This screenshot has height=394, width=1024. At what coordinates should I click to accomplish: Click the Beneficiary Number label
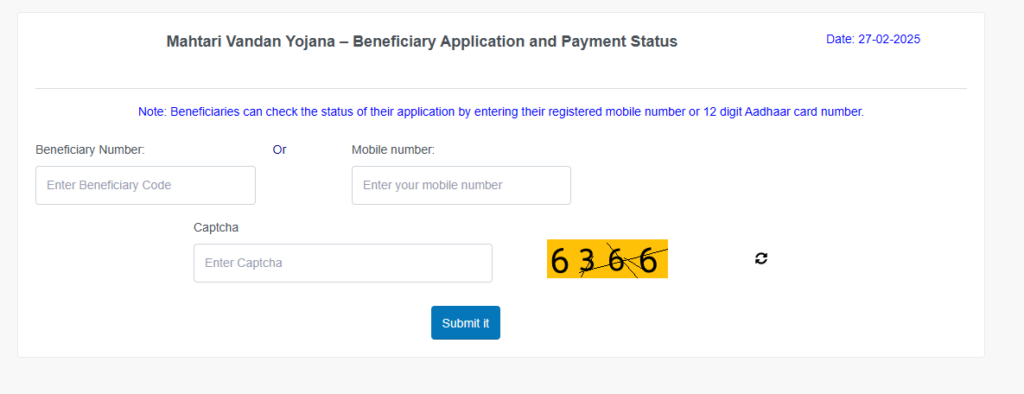coord(90,150)
